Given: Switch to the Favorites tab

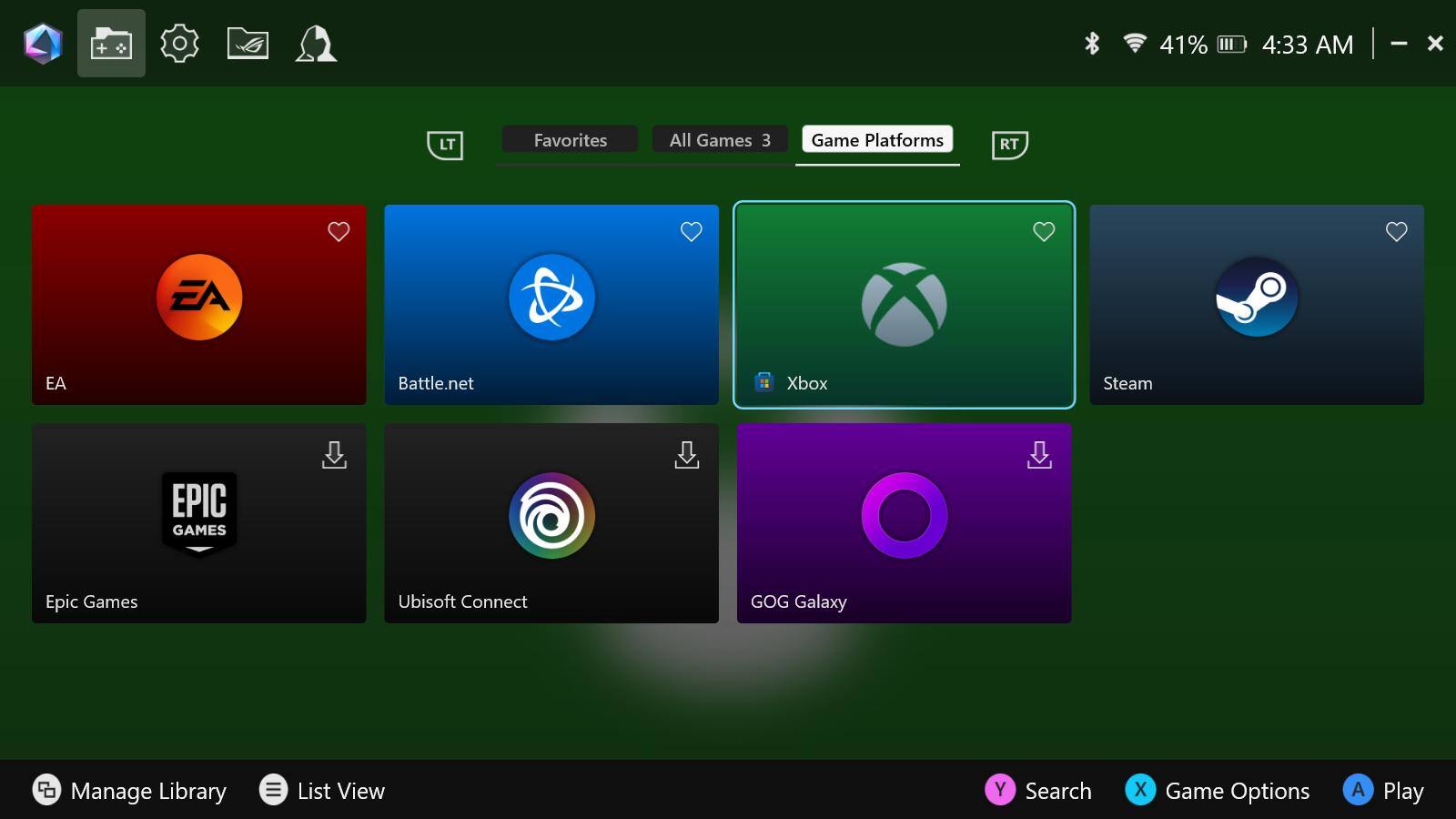Looking at the screenshot, I should tap(570, 140).
